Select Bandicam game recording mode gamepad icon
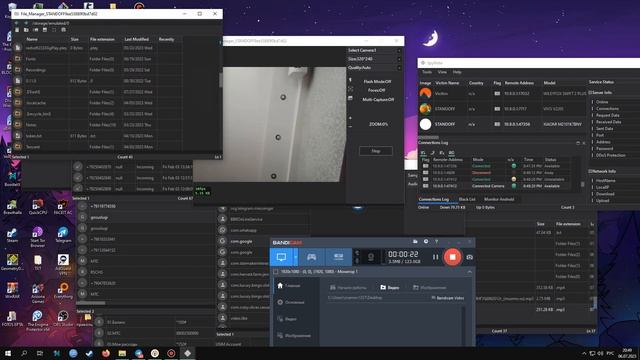 pos(311,257)
